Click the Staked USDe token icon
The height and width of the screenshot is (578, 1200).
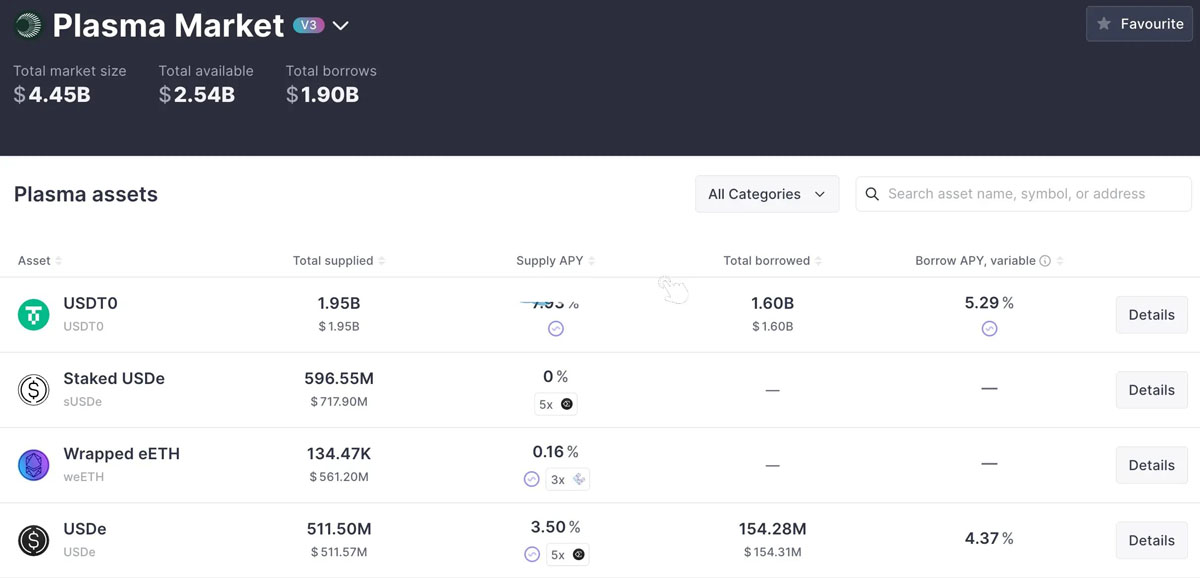pyautogui.click(x=33, y=389)
